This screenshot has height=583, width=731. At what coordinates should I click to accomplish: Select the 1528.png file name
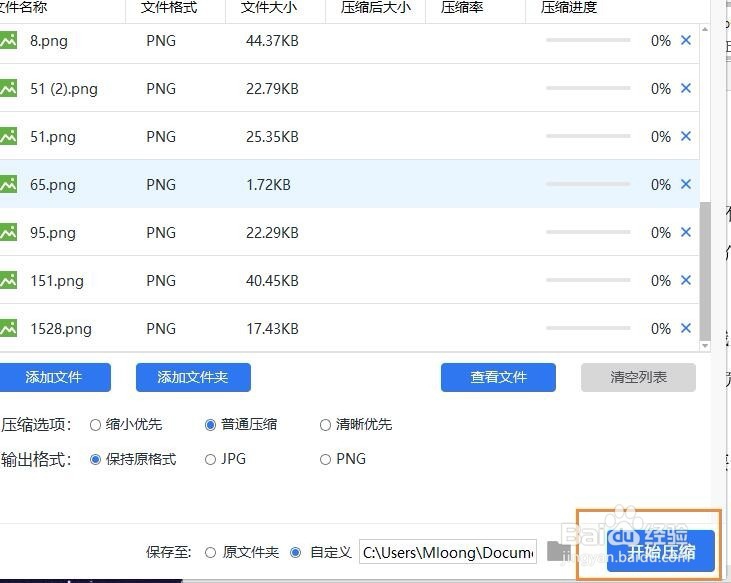61,329
